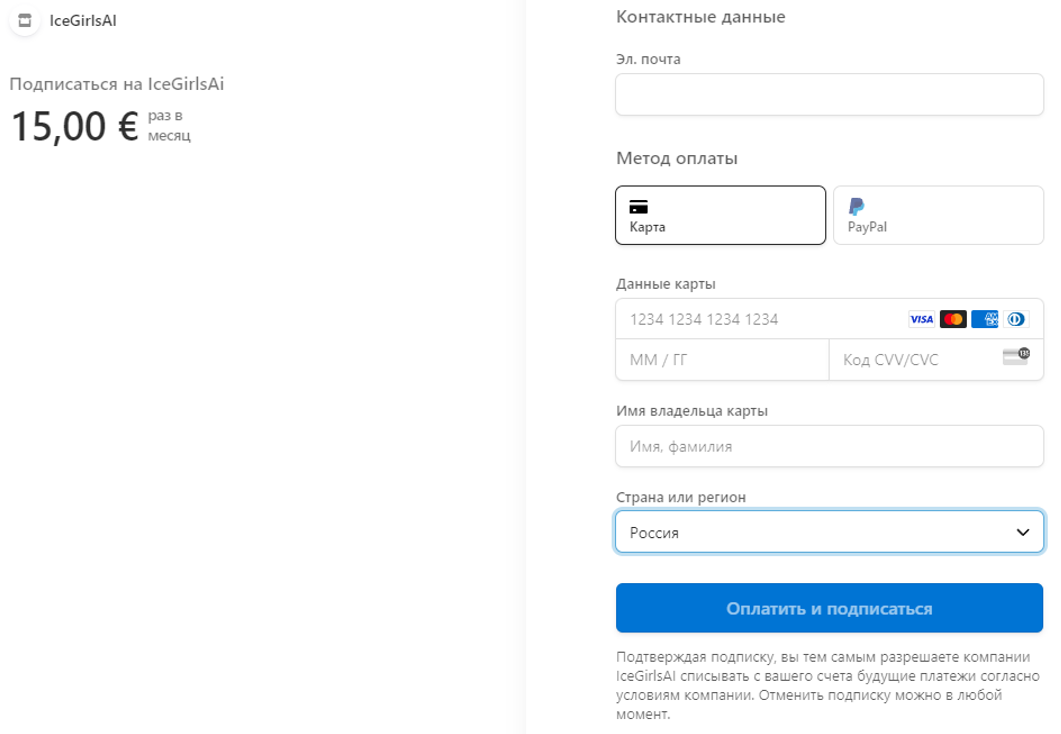
Task: Click the раз в месяц billing interval text
Action: click(x=169, y=126)
